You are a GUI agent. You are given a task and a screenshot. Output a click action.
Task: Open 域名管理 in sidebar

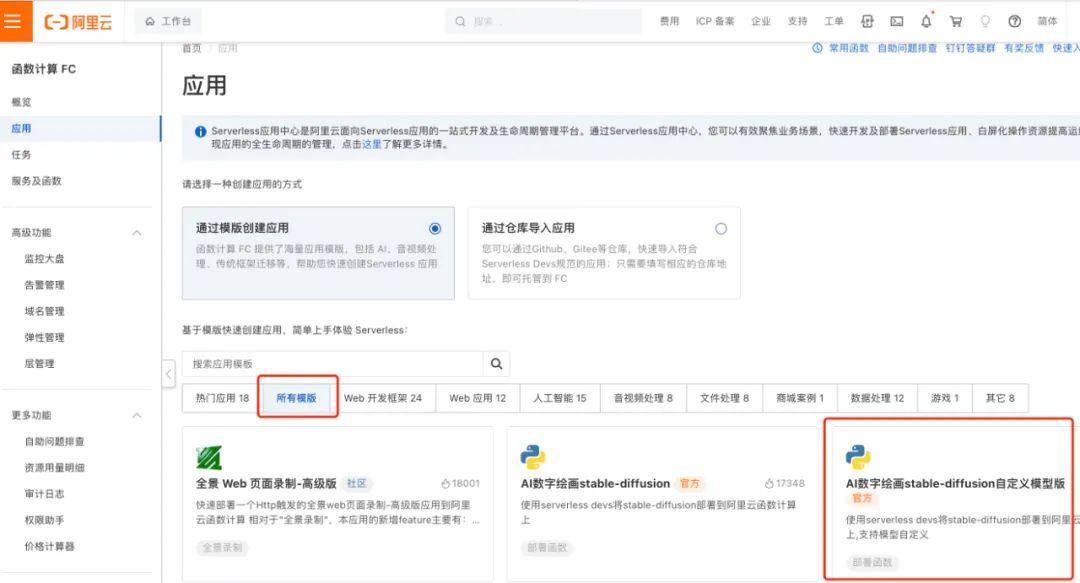[44, 311]
